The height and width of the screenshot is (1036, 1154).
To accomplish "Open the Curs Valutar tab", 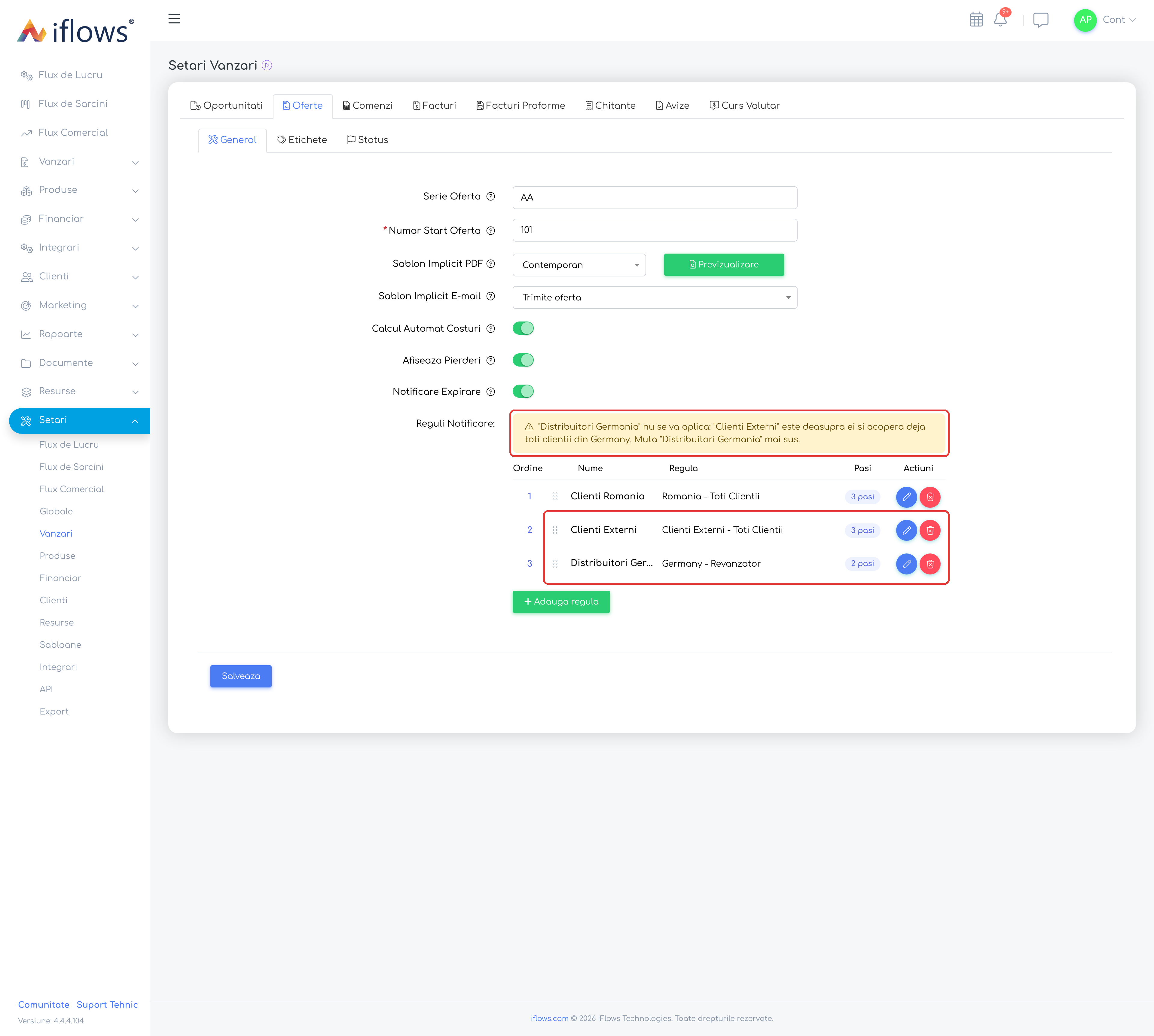I will coord(745,106).
